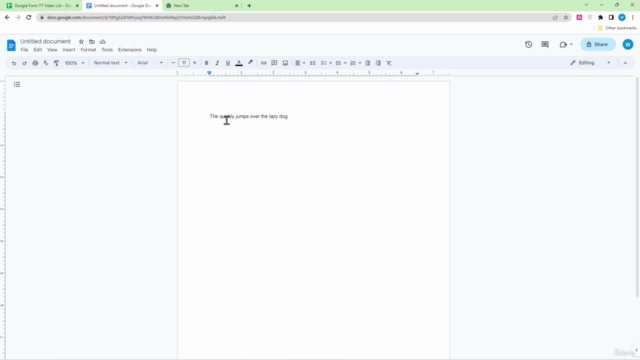The height and width of the screenshot is (360, 640).
Task: Open the browser Extensions puzzle icon
Action: (600, 18)
